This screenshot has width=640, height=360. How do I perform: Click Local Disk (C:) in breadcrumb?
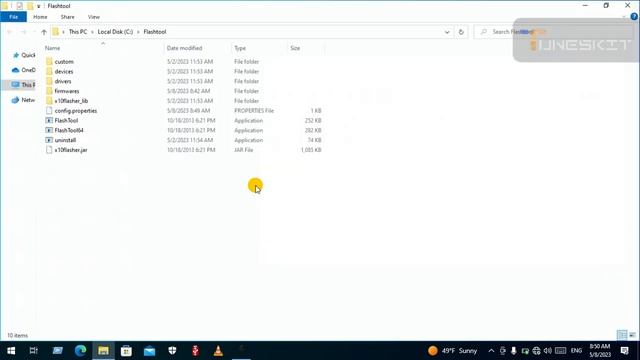[115, 32]
